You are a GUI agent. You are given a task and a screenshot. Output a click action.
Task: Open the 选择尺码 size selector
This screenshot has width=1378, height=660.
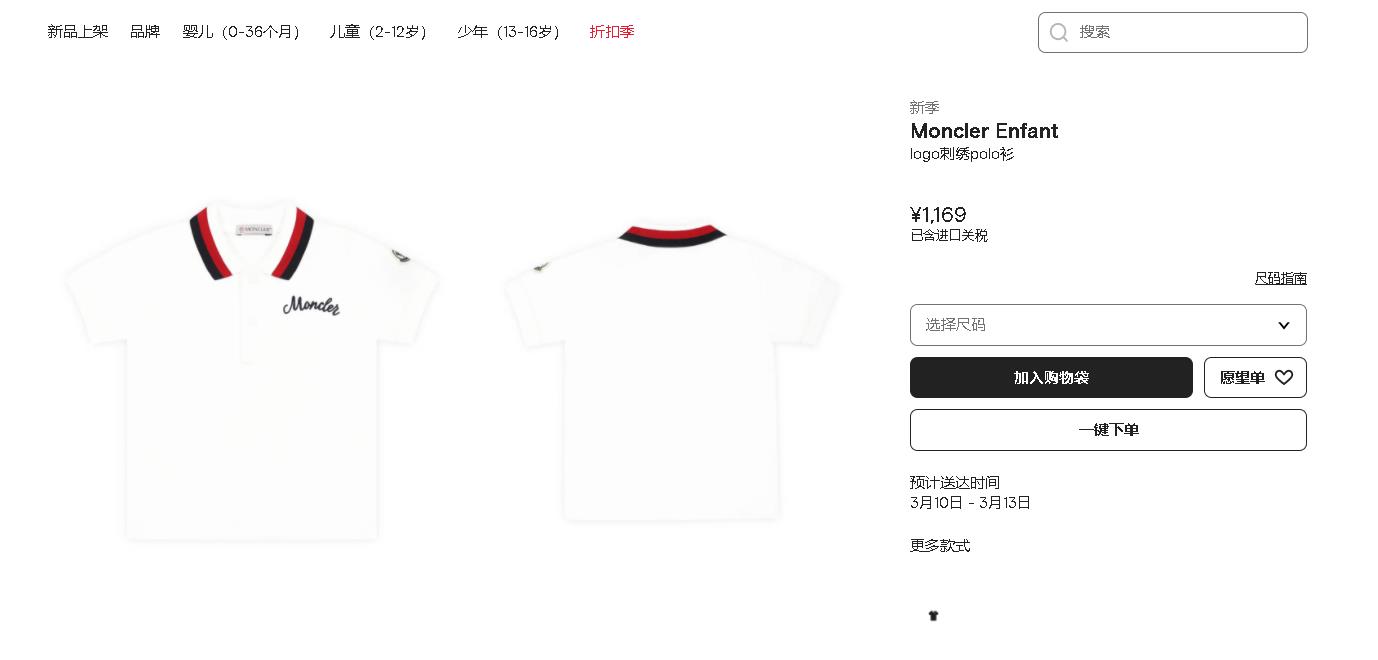(1108, 325)
